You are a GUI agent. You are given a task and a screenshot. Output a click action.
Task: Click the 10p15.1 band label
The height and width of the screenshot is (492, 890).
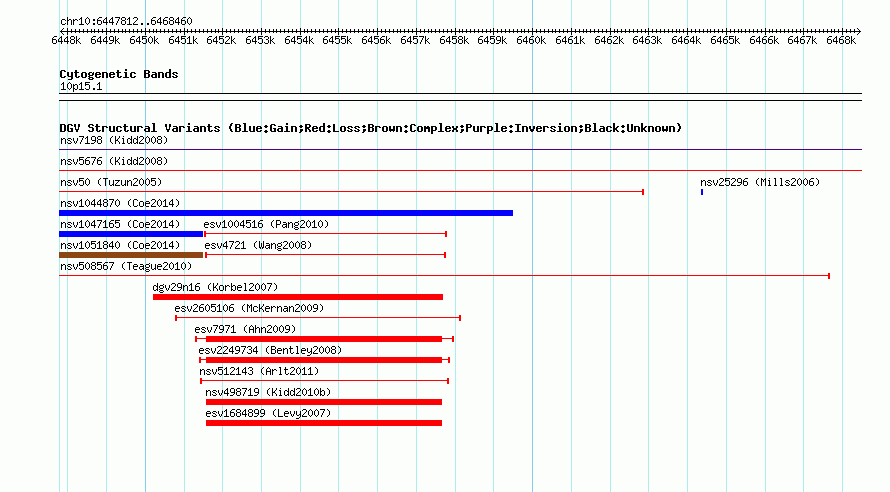tap(81, 86)
